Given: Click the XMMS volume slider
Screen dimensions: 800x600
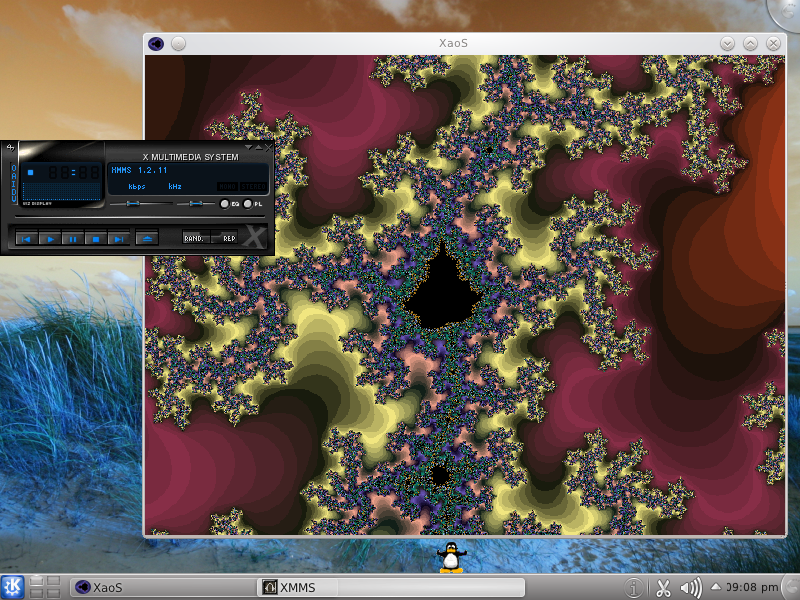Looking at the screenshot, I should point(141,204).
